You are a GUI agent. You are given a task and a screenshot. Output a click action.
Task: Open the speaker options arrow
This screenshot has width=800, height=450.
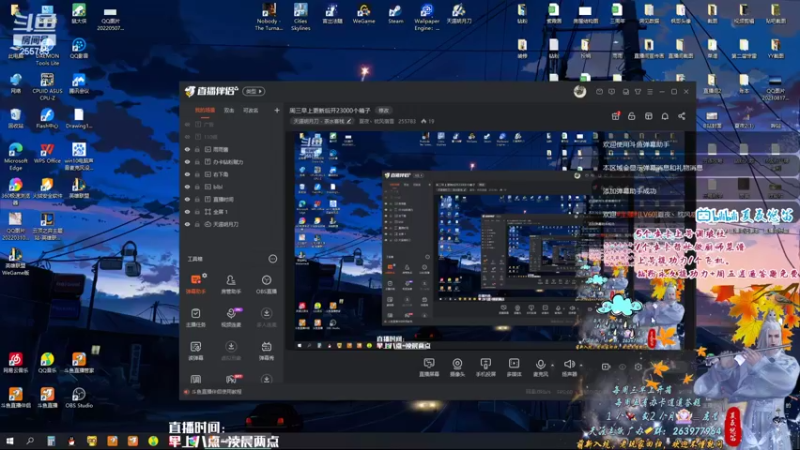point(581,365)
